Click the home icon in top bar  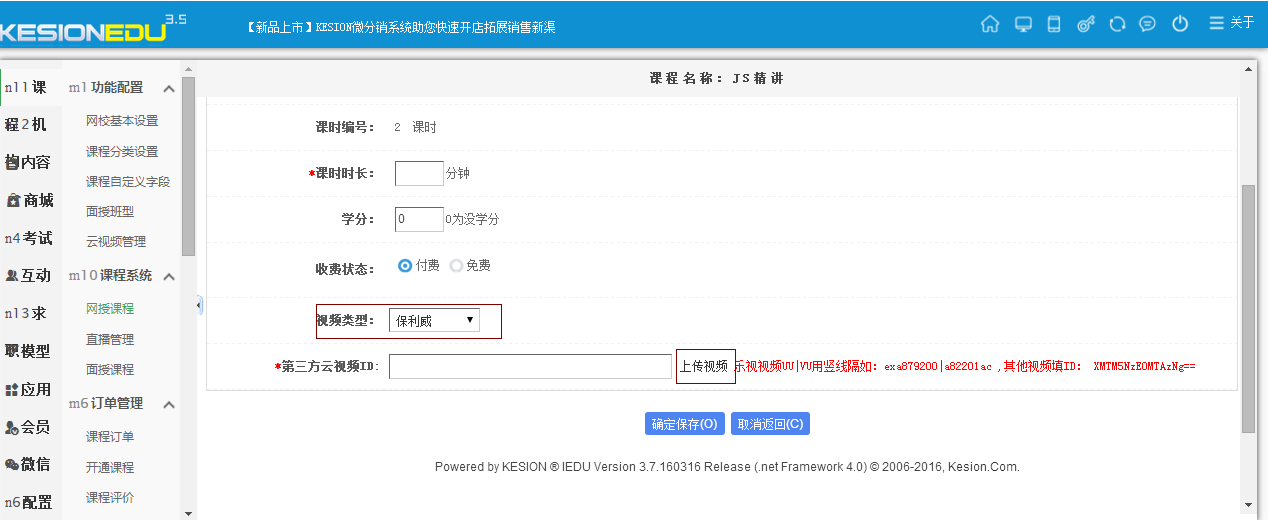click(x=990, y=24)
